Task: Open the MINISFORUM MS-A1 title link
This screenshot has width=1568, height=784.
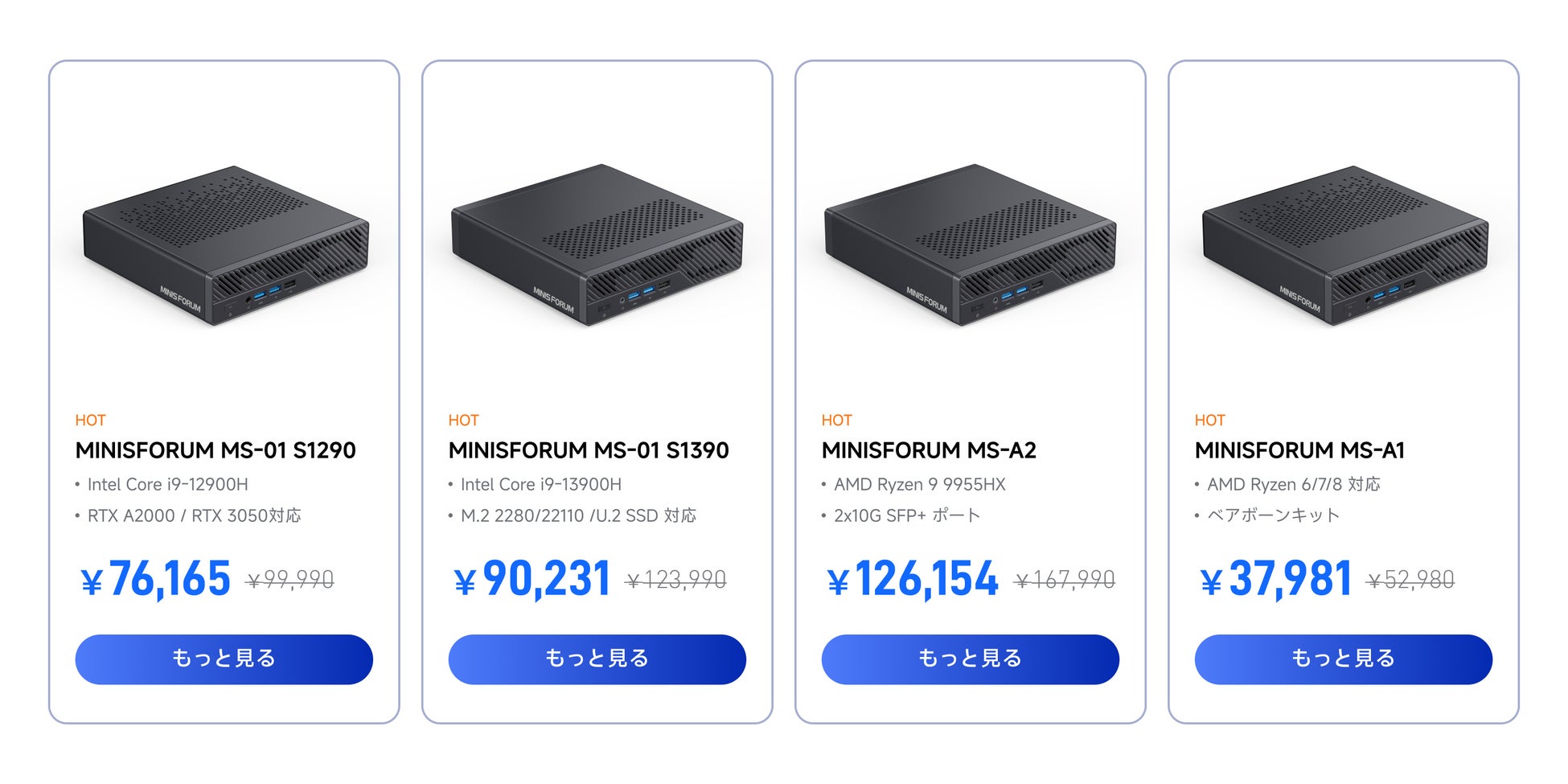Action: click(1299, 450)
